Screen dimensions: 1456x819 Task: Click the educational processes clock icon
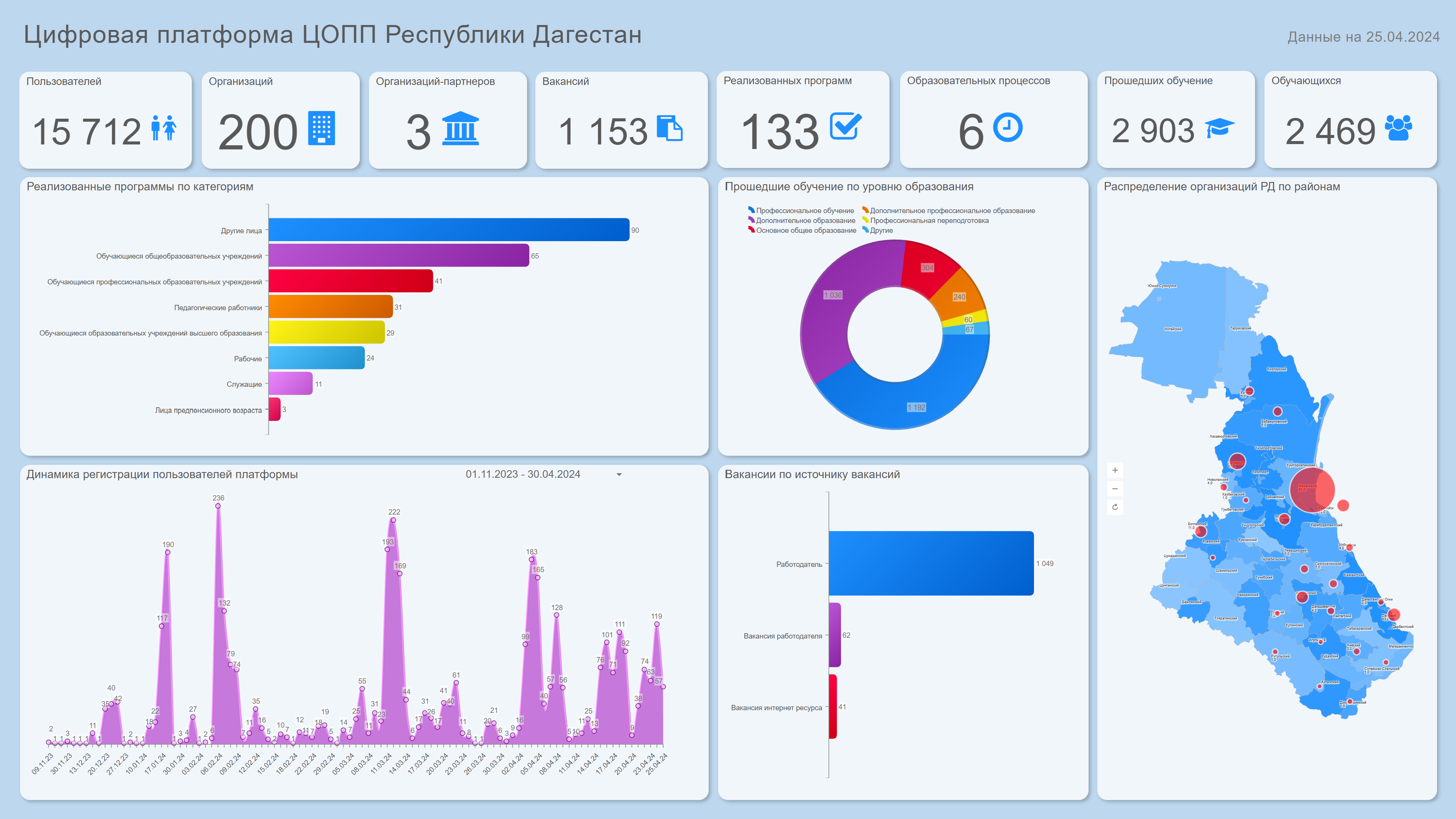tap(1008, 127)
